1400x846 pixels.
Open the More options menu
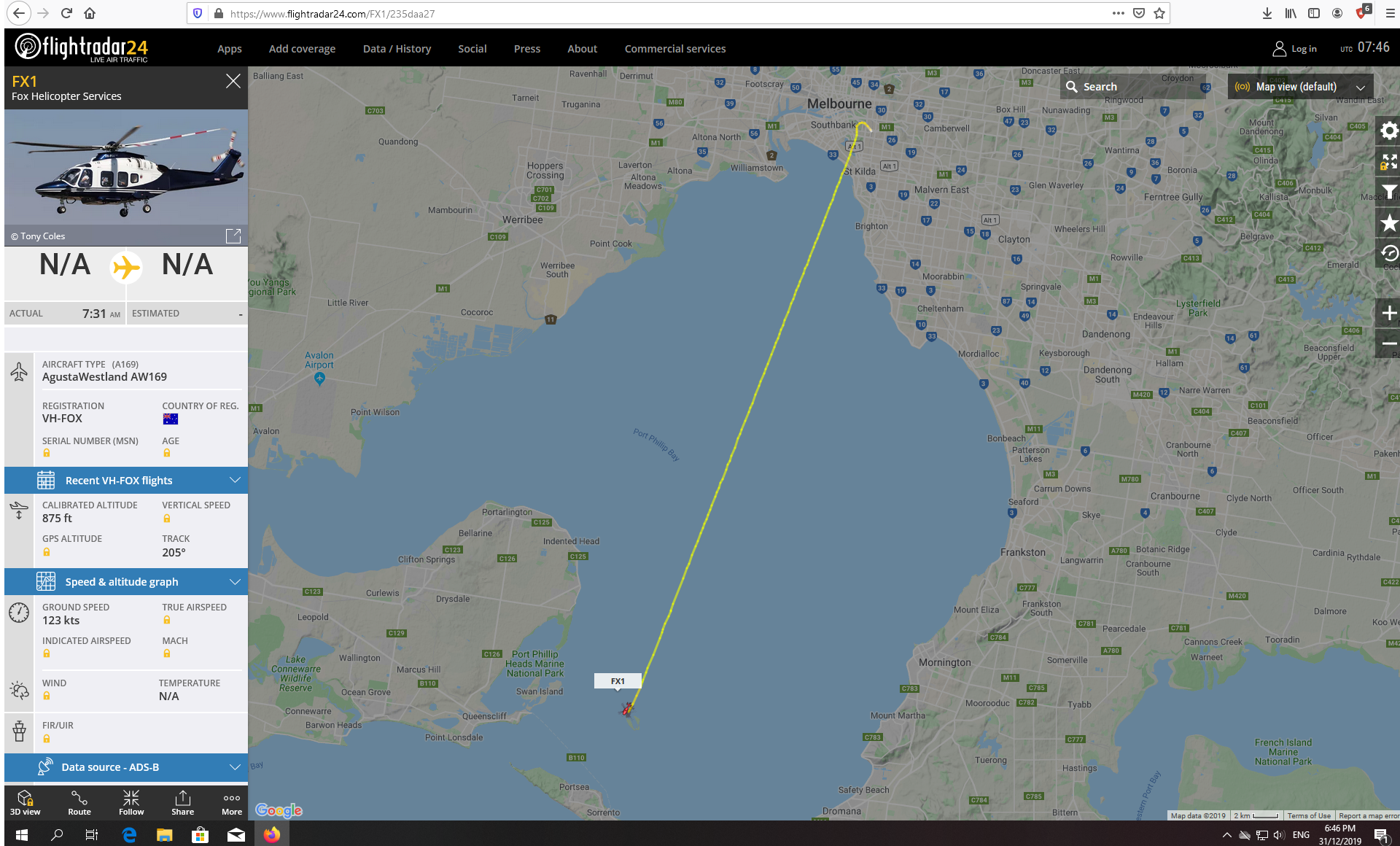pos(232,802)
